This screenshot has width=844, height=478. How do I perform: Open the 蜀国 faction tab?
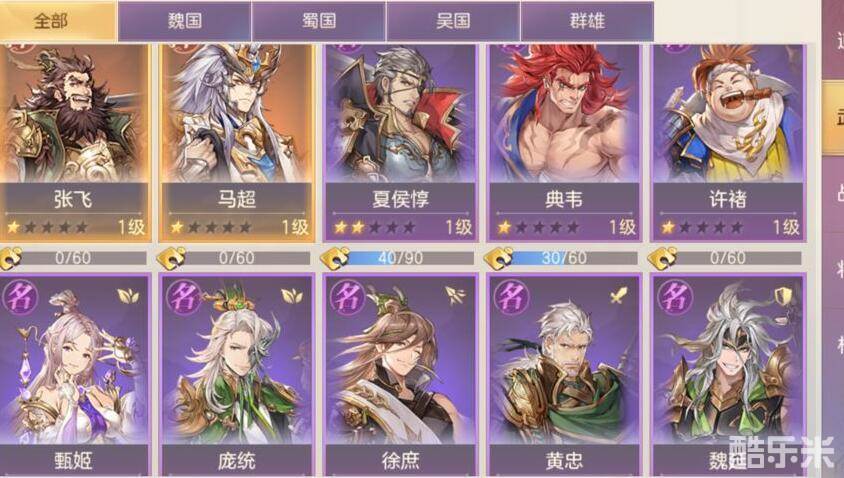[x=319, y=20]
